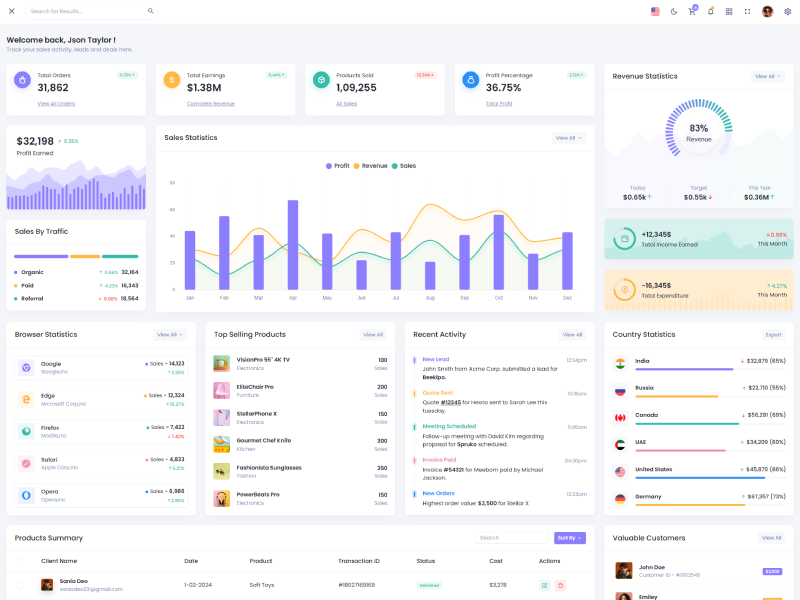The width and height of the screenshot is (800, 600).
Task: Expand the Sales Statistics View All dropdown
Action: pyautogui.click(x=568, y=138)
